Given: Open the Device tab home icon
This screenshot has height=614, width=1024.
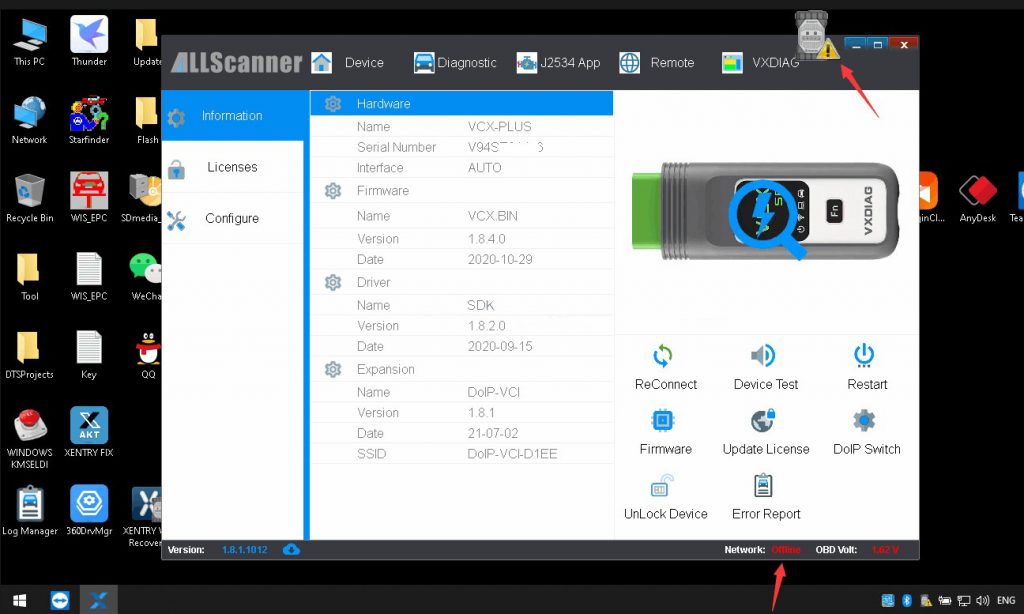Looking at the screenshot, I should 321,63.
